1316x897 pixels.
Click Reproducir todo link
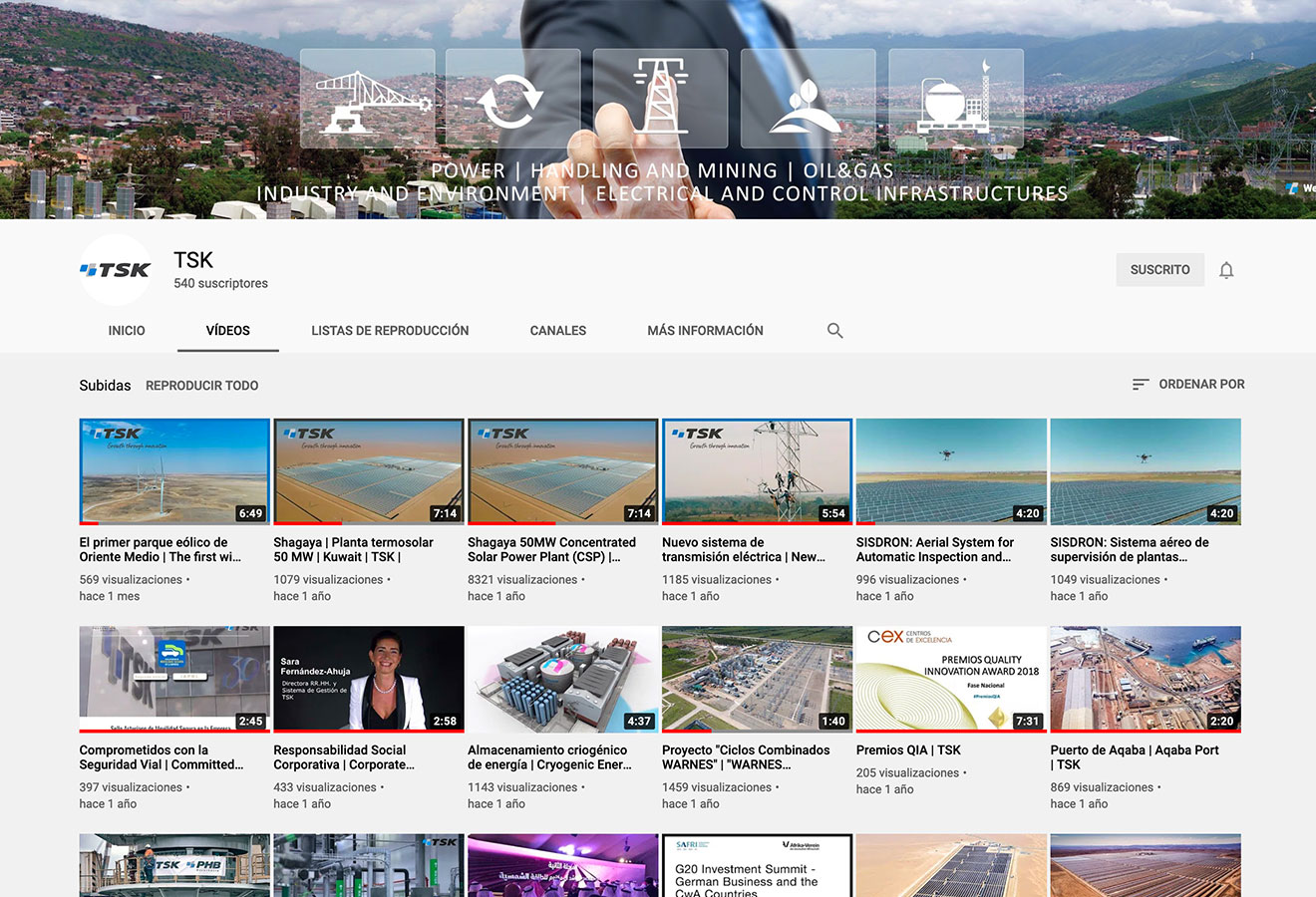click(202, 386)
